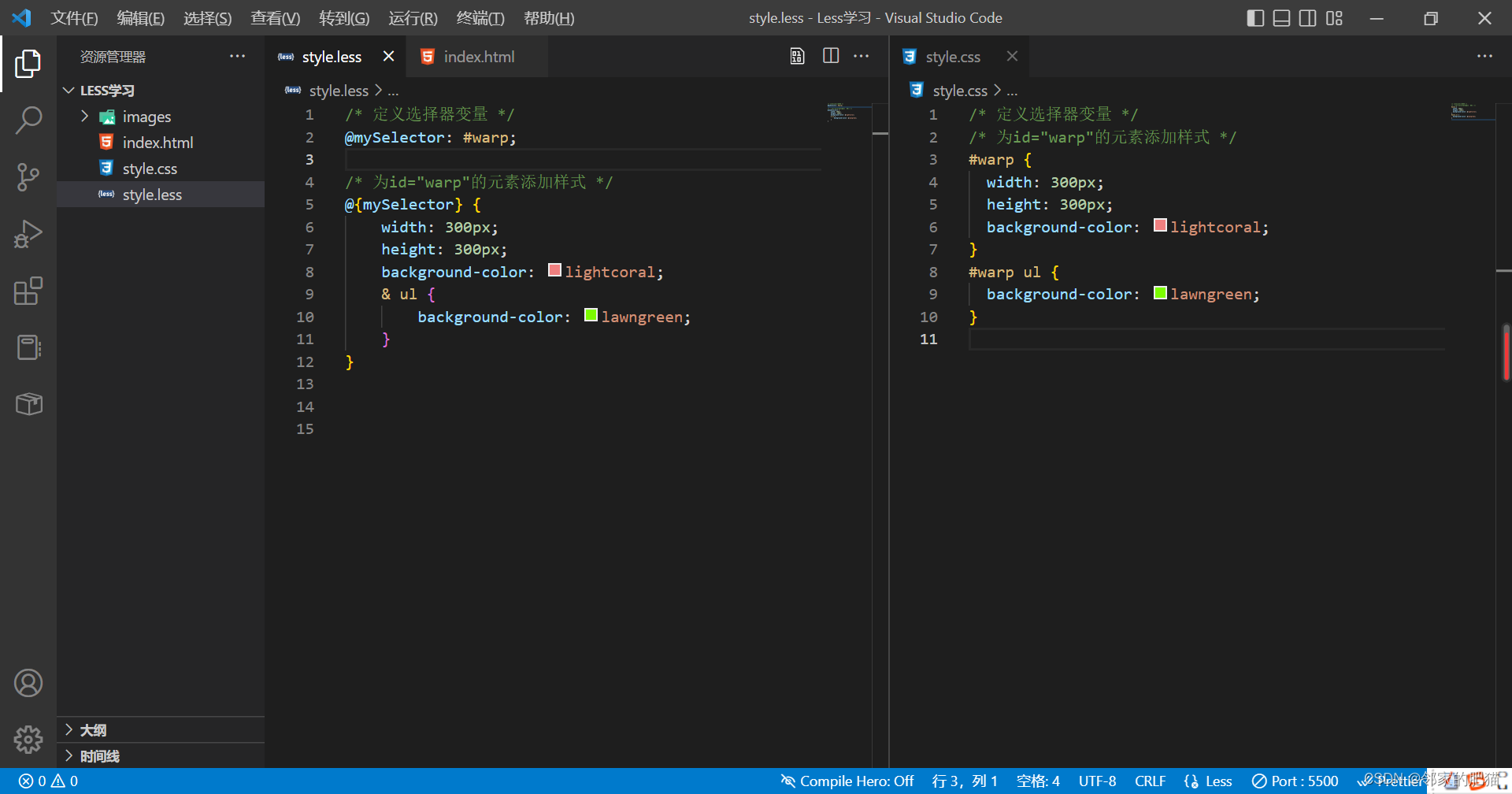Open the 文件(F) menu
Screen dimensions: 1512x794
pos(74,18)
